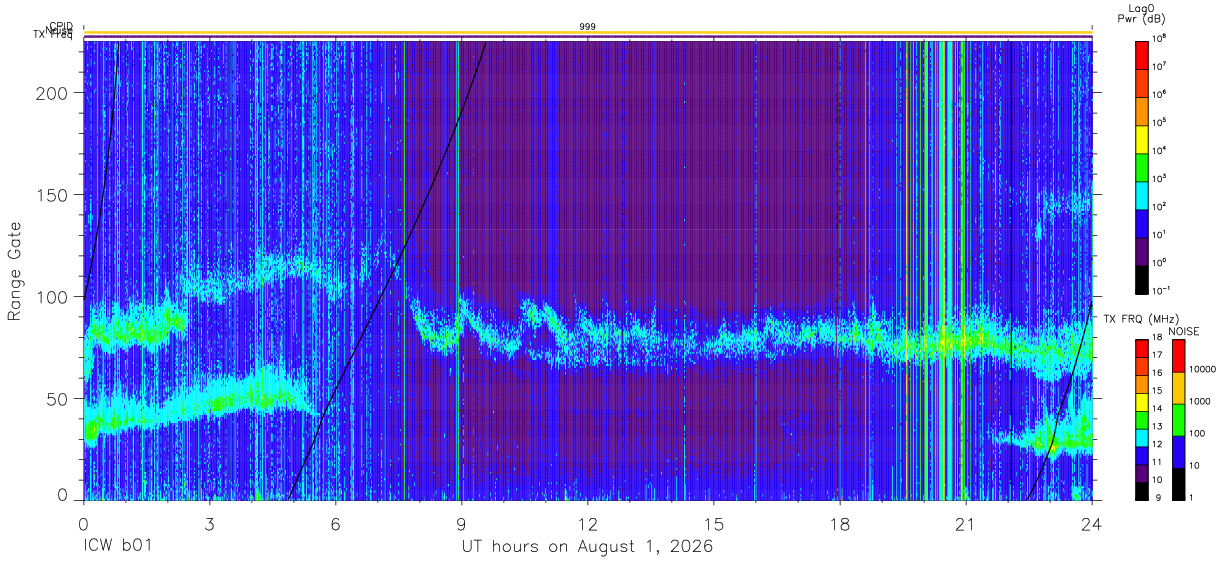Click the '14' label on TX FRQ legend
Image resolution: width=1228 pixels, height=567 pixels.
(1159, 411)
